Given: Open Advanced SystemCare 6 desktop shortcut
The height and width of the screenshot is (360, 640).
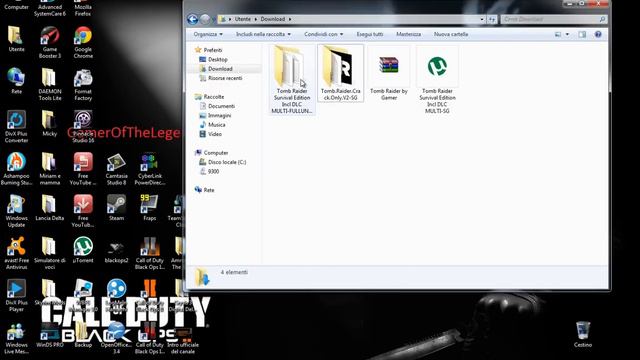Looking at the screenshot, I should pos(50,8).
